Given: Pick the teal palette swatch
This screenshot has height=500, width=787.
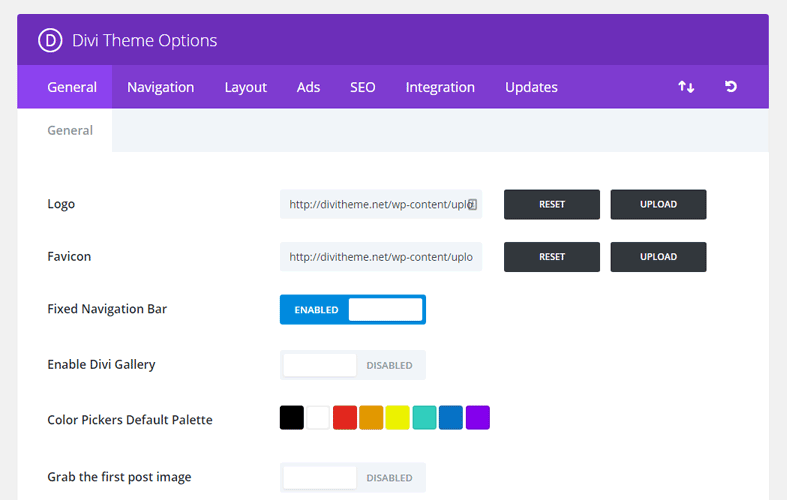Looking at the screenshot, I should 424,418.
